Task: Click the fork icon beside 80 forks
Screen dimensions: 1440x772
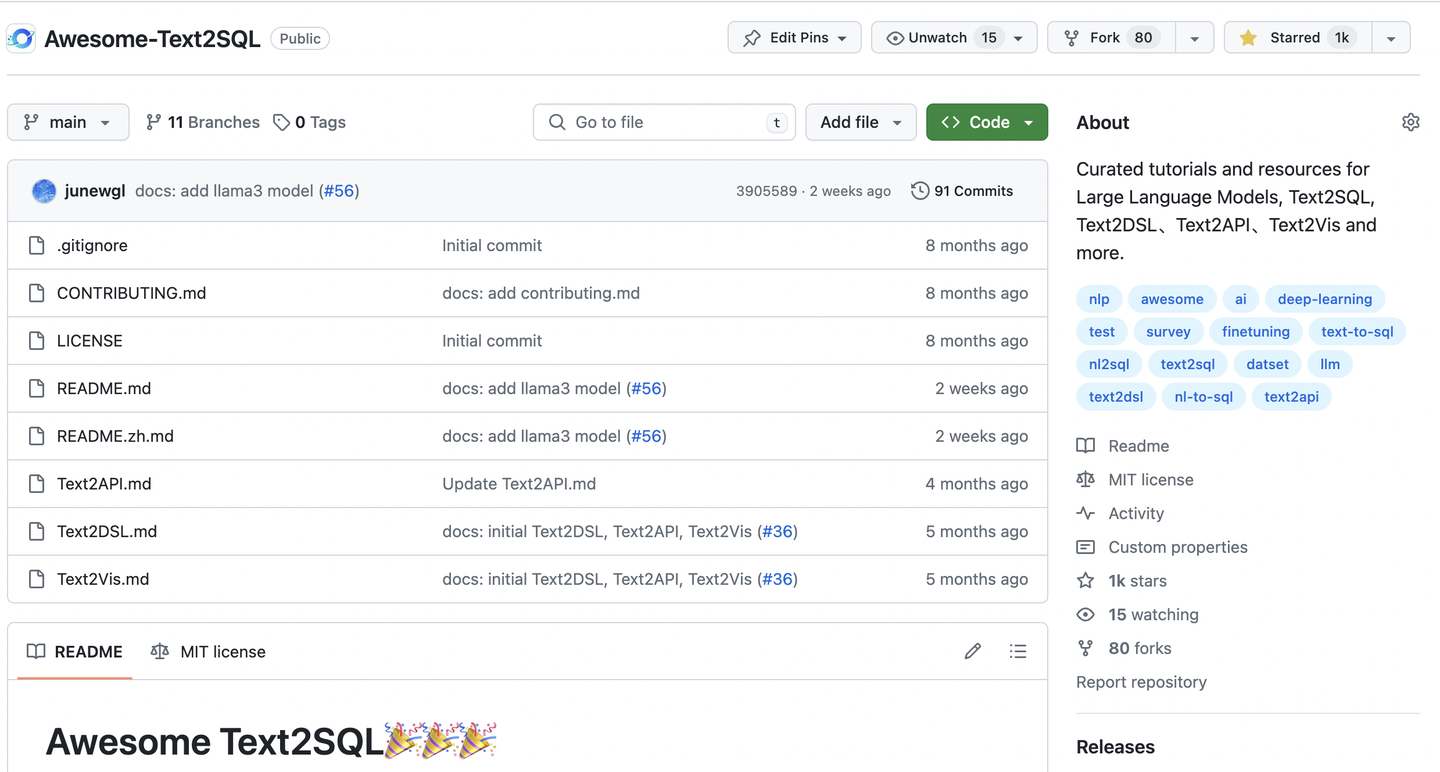Action: point(1085,648)
